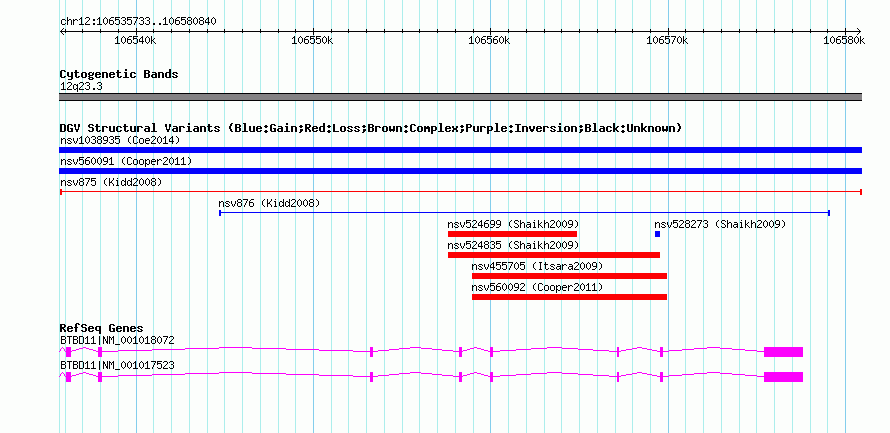Click the nsv524699 (Shaikh2009) label
The image size is (890, 433).
click(x=513, y=224)
